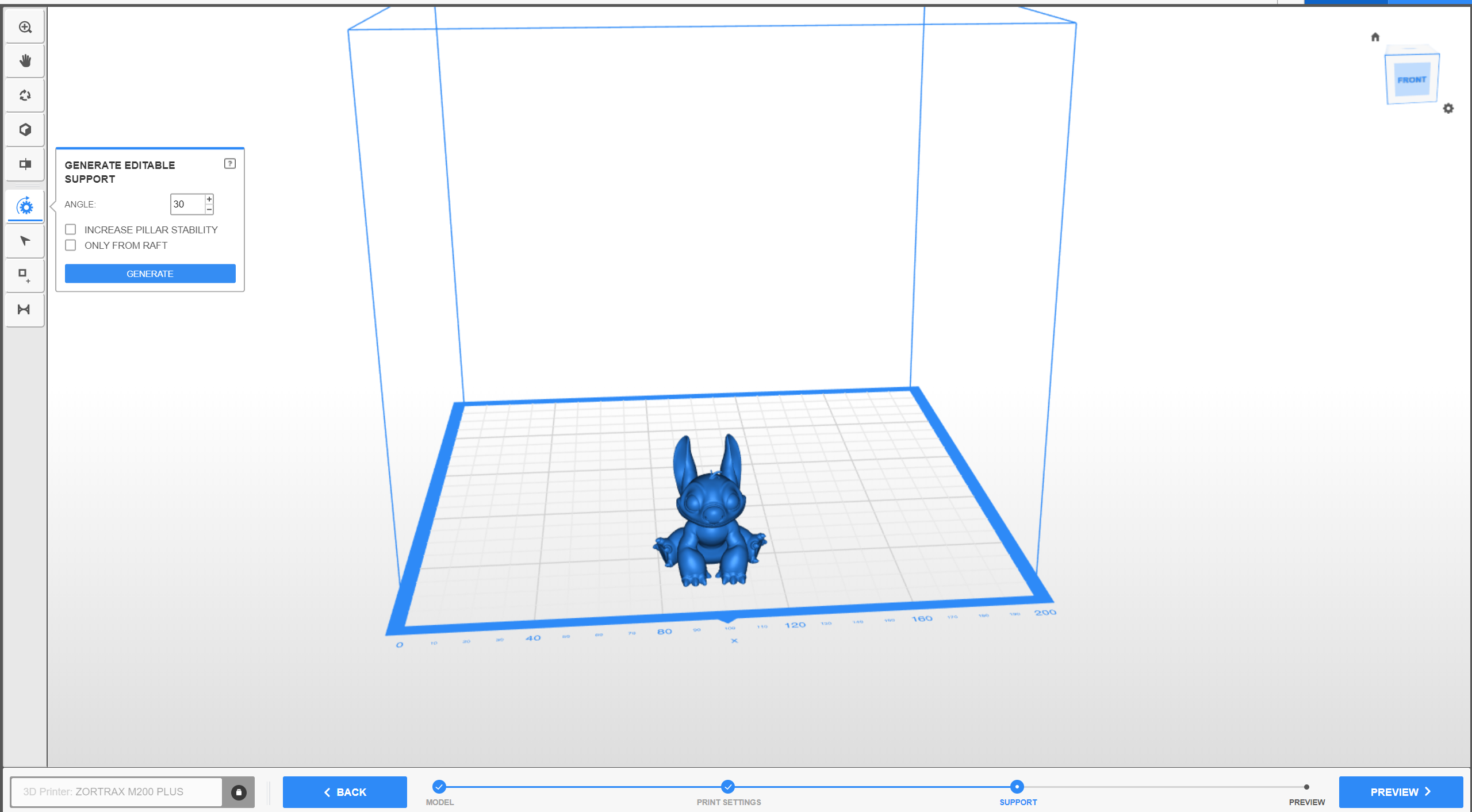Choose the rotate view tool
The height and width of the screenshot is (812, 1472).
click(25, 95)
